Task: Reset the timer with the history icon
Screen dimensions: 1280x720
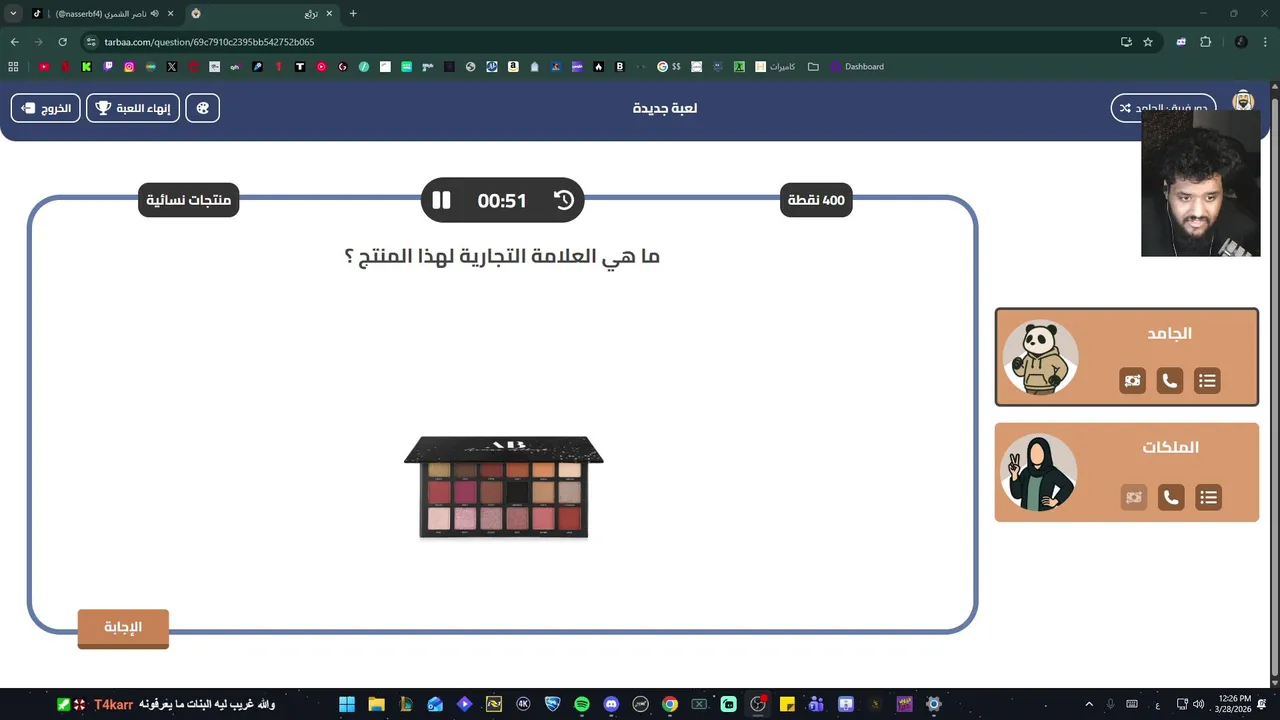Action: pyautogui.click(x=564, y=200)
